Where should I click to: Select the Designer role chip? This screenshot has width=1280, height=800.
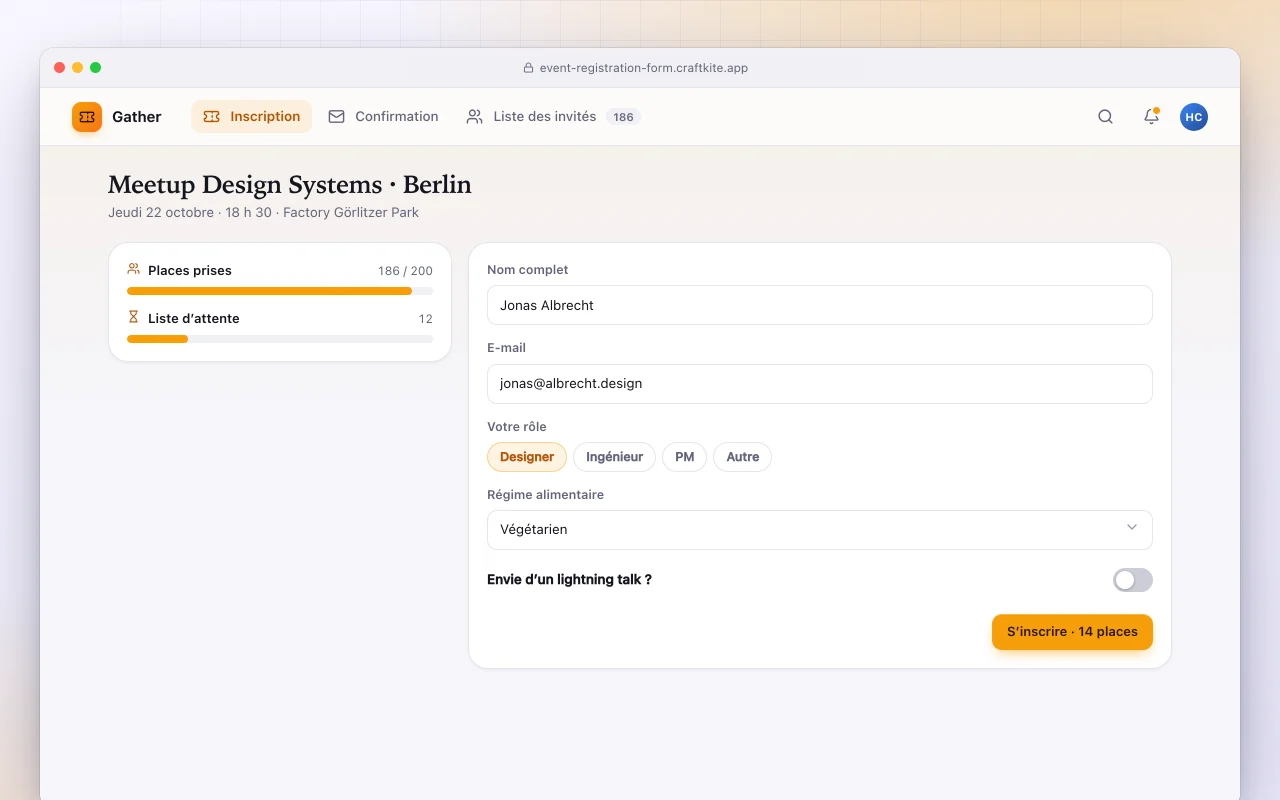(527, 457)
